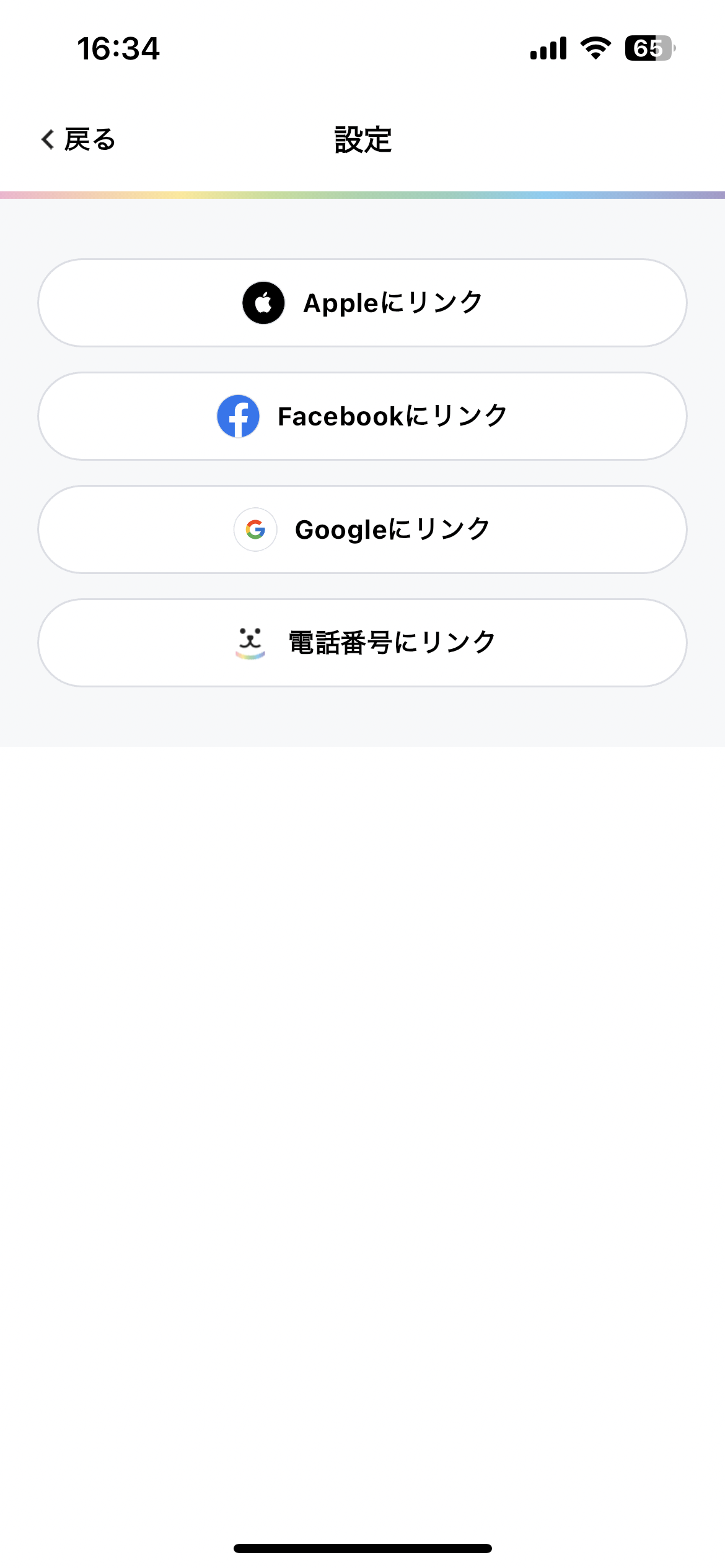Tap the Facebook logo icon
The width and height of the screenshot is (725, 1568).
(238, 416)
